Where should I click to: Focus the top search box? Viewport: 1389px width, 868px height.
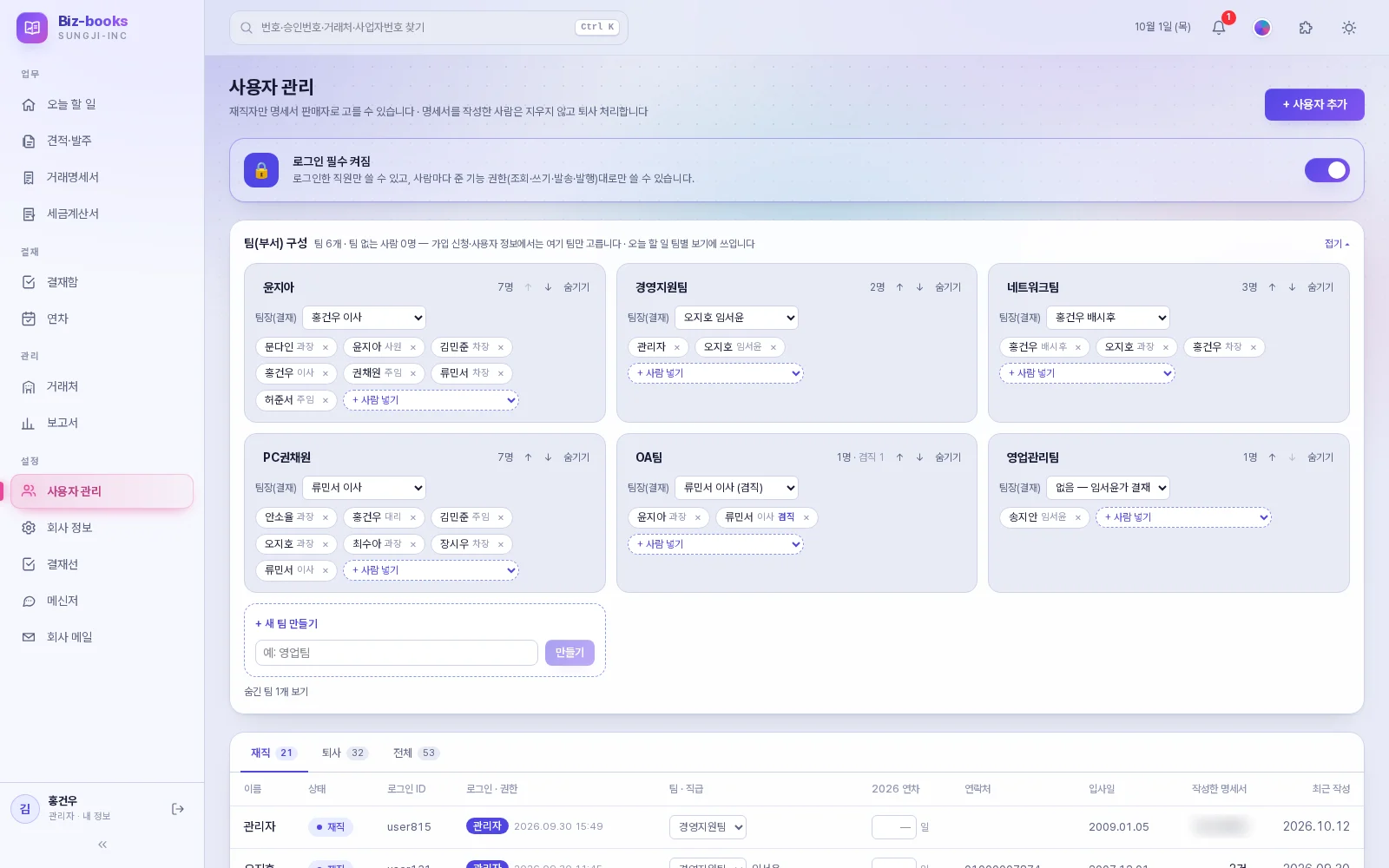429,28
